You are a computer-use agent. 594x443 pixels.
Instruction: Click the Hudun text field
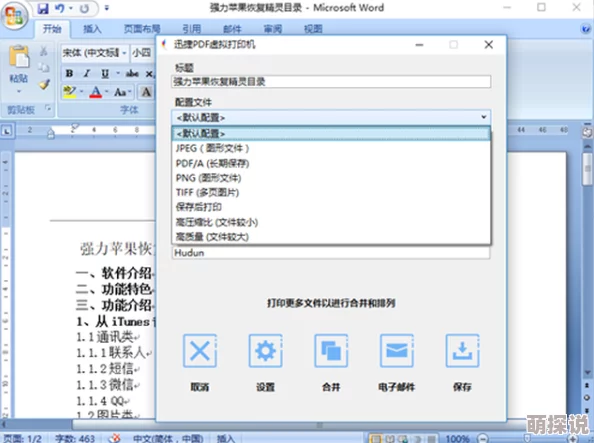click(x=331, y=253)
